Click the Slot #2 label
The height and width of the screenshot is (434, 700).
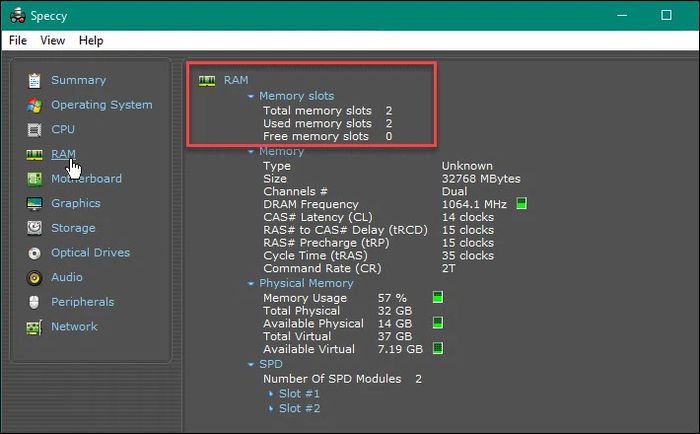pyautogui.click(x=299, y=409)
